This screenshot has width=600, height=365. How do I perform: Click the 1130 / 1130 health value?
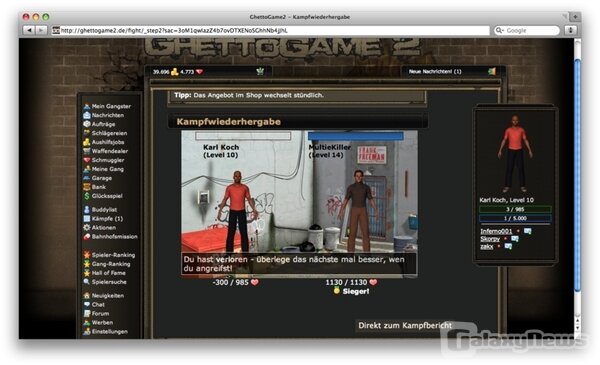(346, 282)
